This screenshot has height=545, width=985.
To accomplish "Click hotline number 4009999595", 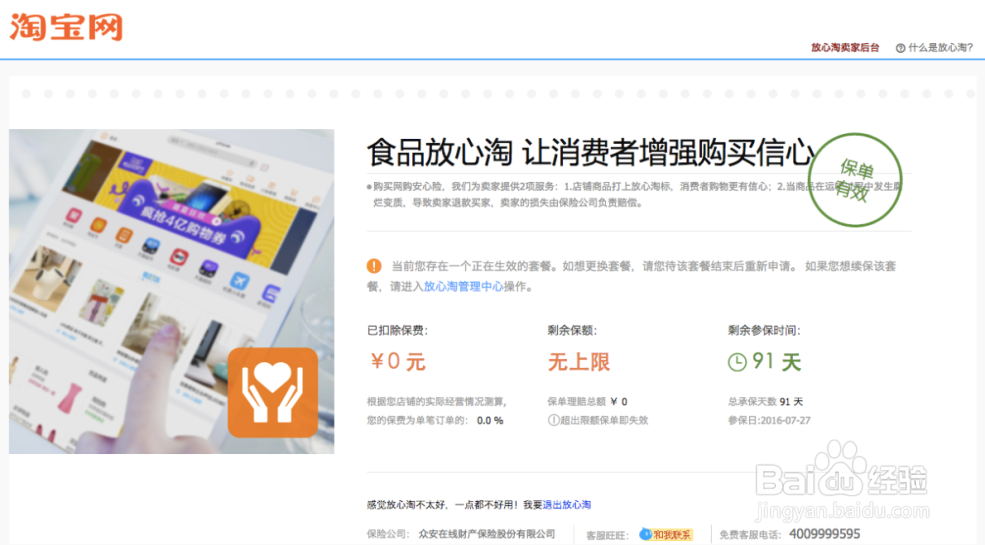I will click(x=825, y=534).
